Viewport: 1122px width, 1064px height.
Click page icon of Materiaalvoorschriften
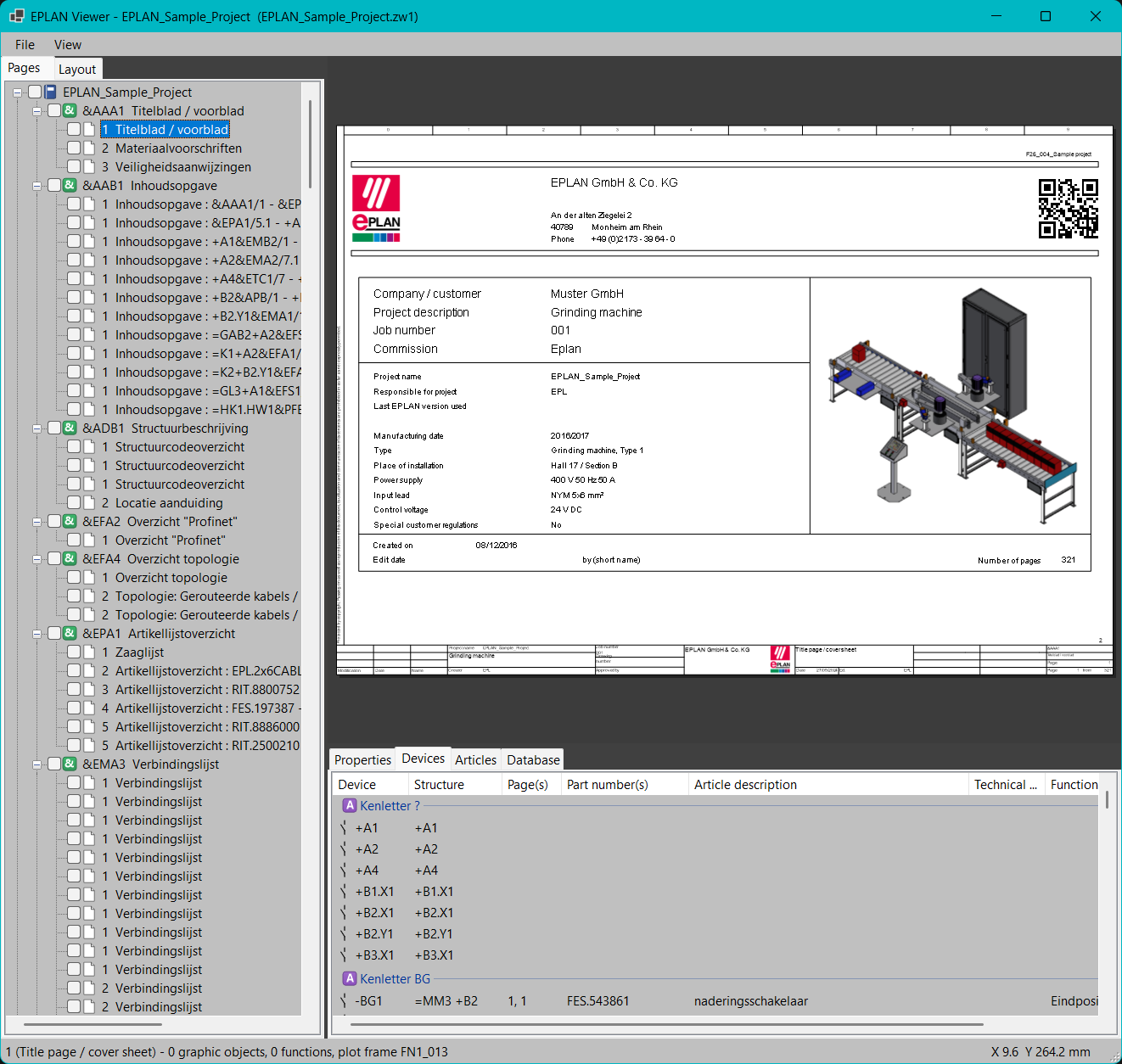click(89, 148)
